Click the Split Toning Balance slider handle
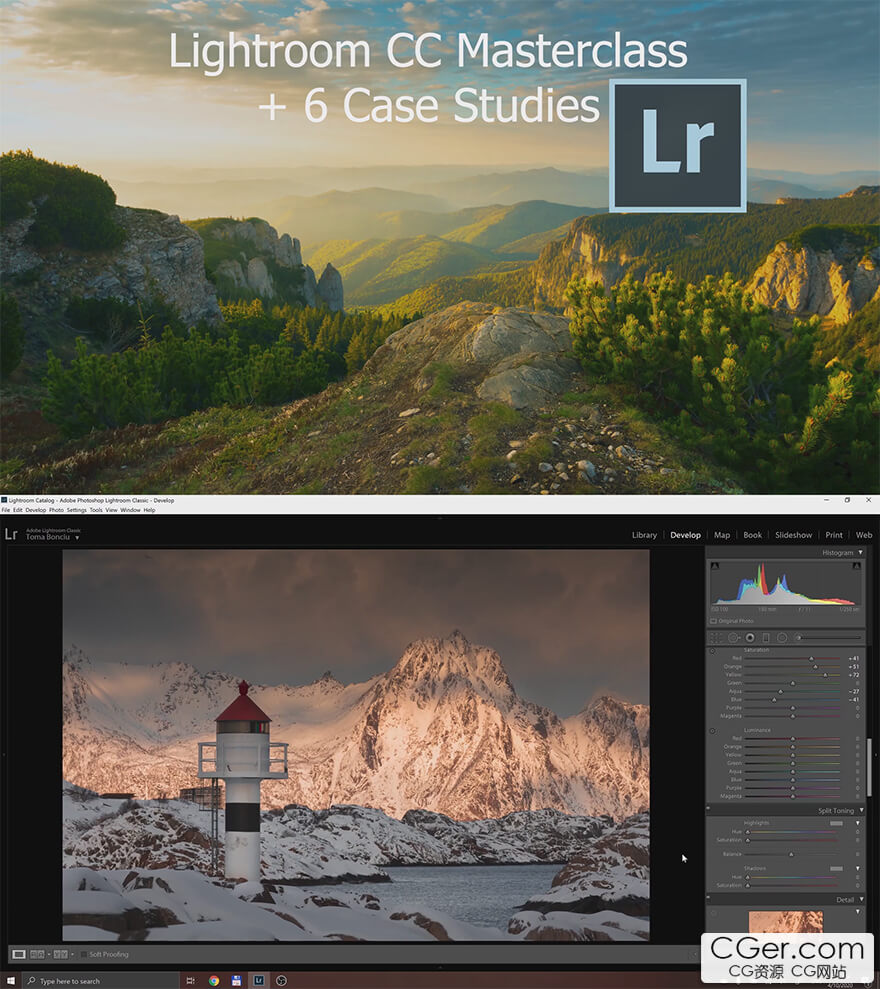 [x=791, y=854]
